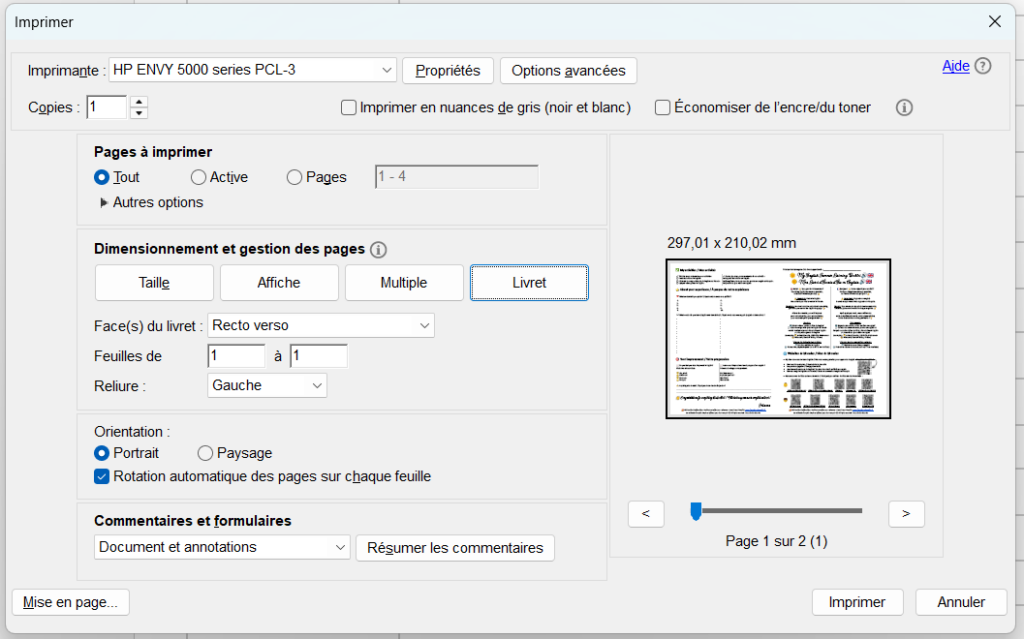Viewport: 1024px width, 639px height.
Task: Open the Aide link
Action: pos(955,66)
